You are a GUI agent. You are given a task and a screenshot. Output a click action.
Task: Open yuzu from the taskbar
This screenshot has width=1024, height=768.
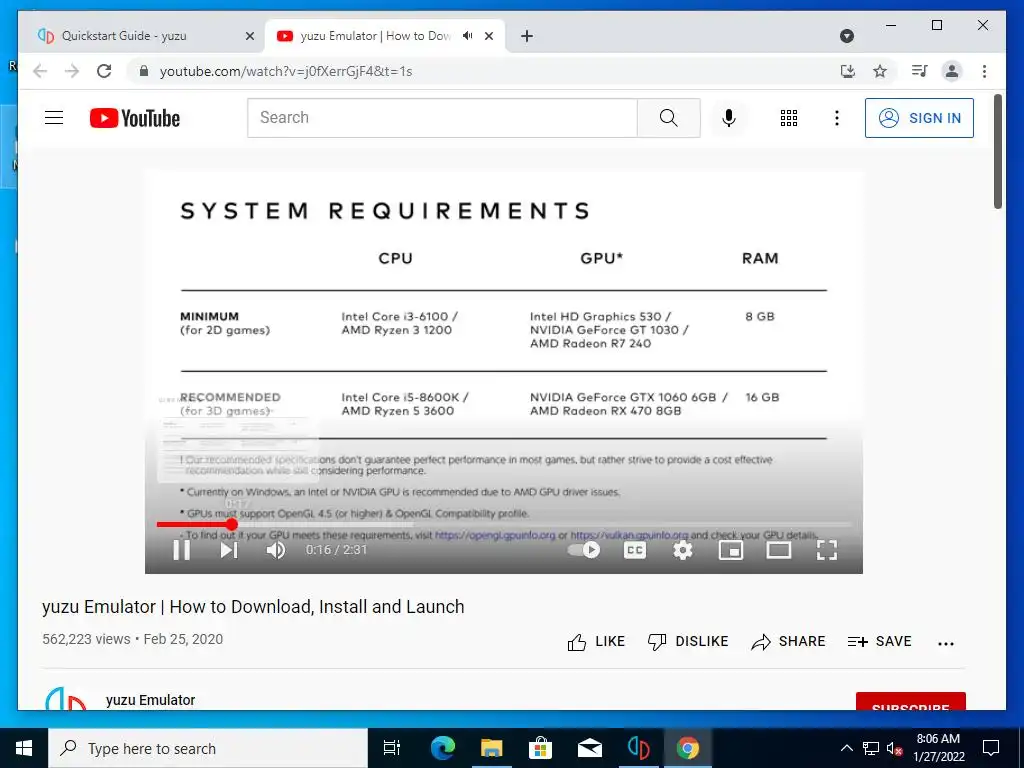click(x=638, y=748)
